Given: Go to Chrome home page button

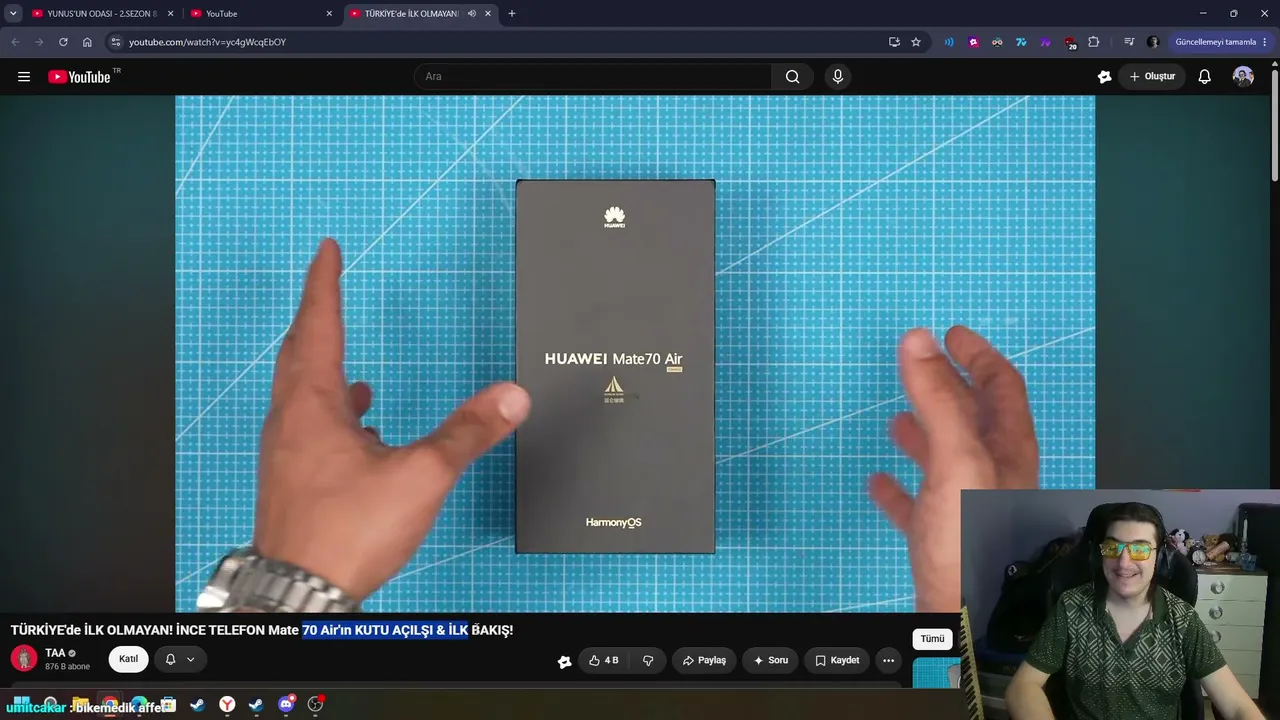Looking at the screenshot, I should pos(87,42).
